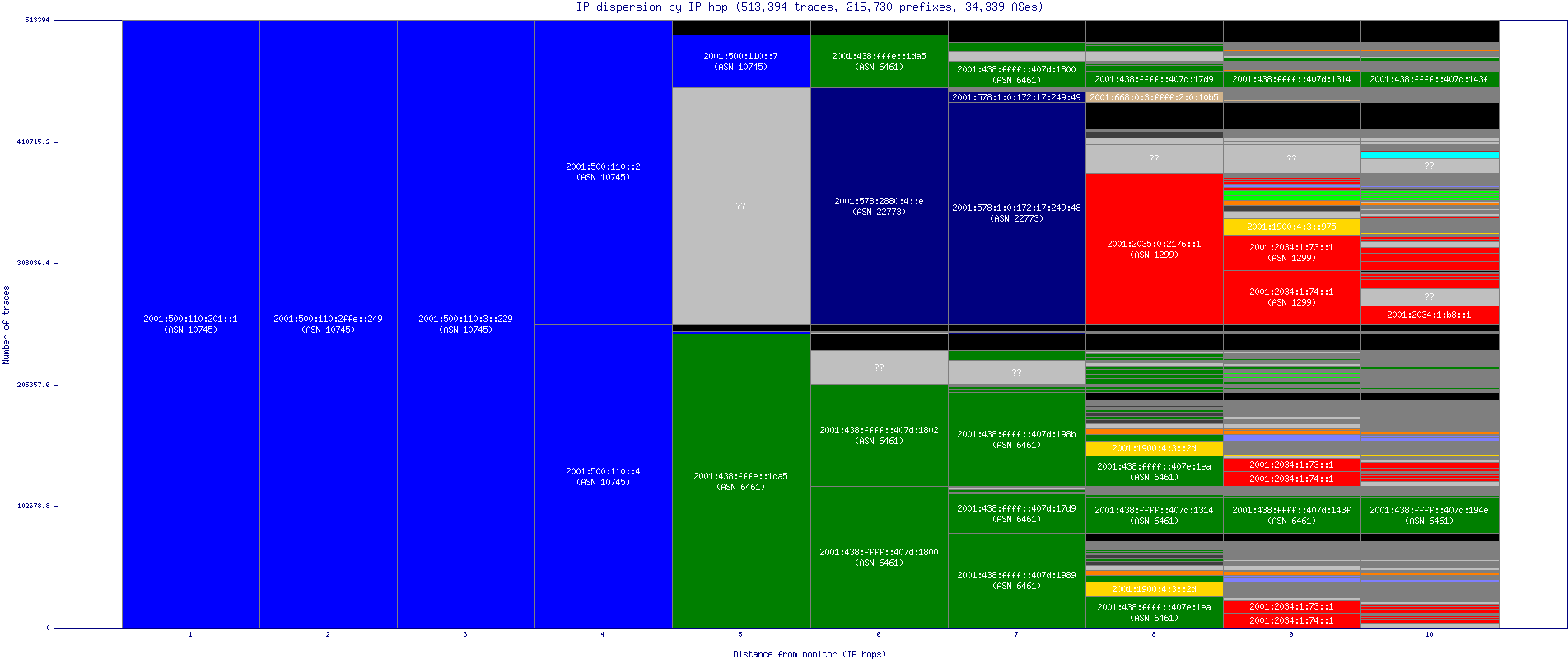Viewport: 1568px width, 659px height.
Task: Select the gray ?? block at hop 8
Action: pos(1155,159)
